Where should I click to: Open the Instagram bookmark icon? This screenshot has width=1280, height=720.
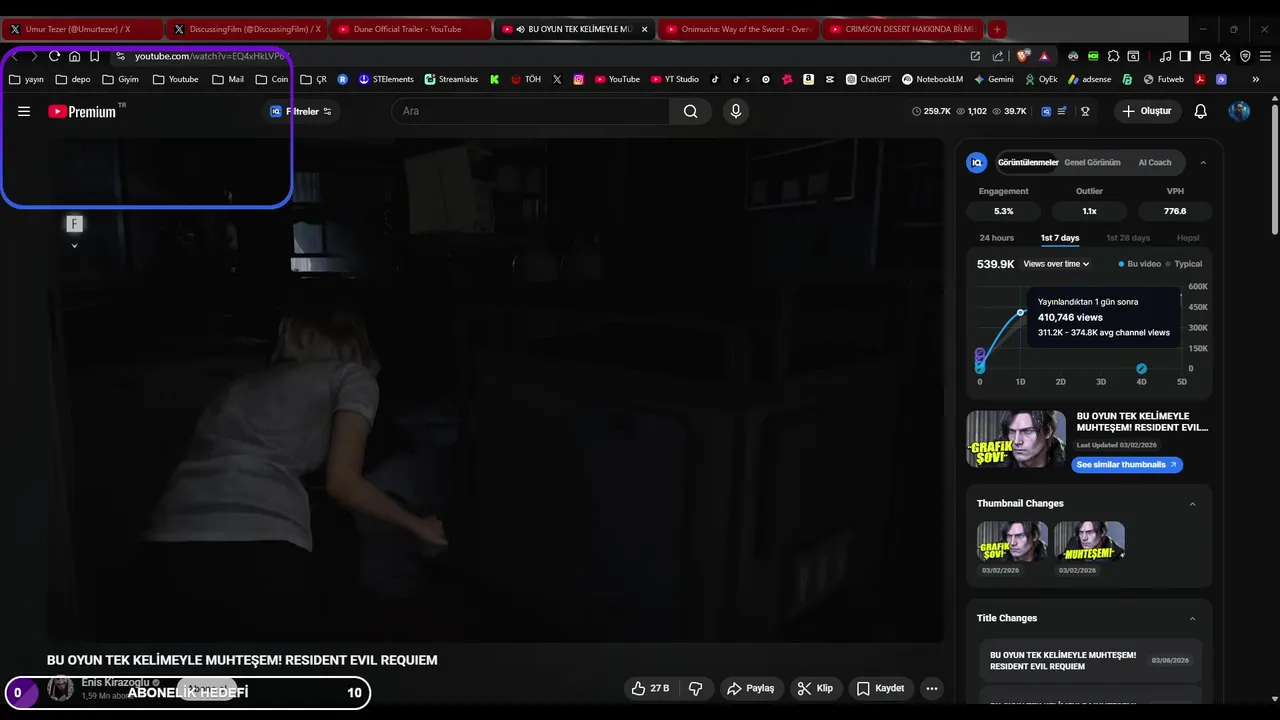(578, 79)
